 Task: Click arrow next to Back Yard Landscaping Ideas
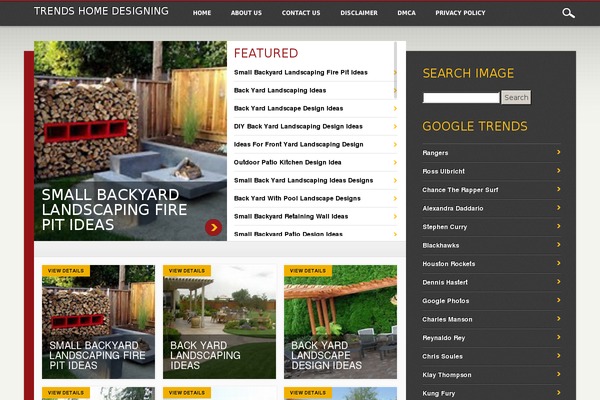pos(395,90)
